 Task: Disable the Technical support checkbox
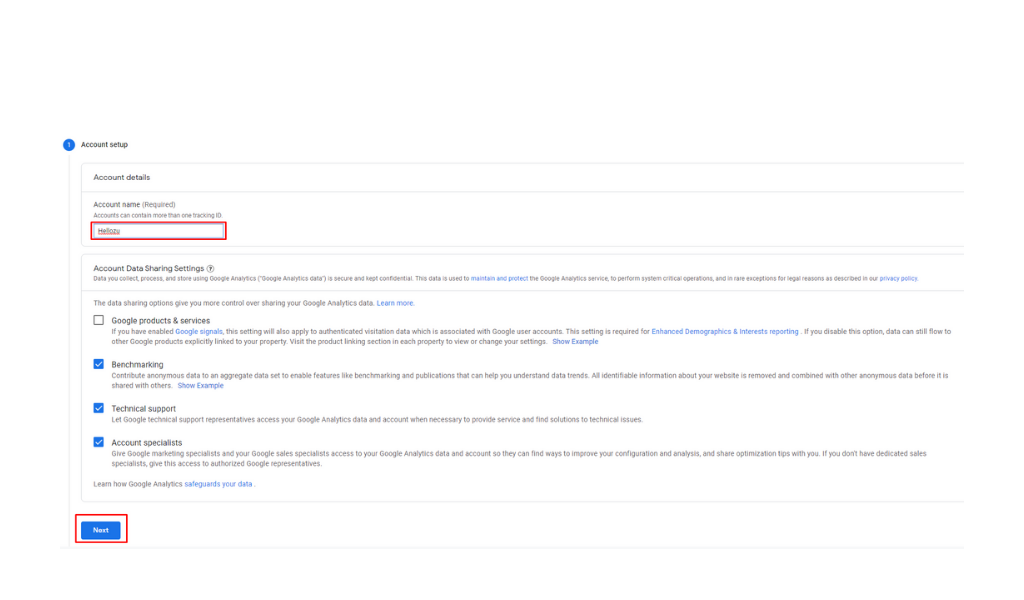coord(99,408)
